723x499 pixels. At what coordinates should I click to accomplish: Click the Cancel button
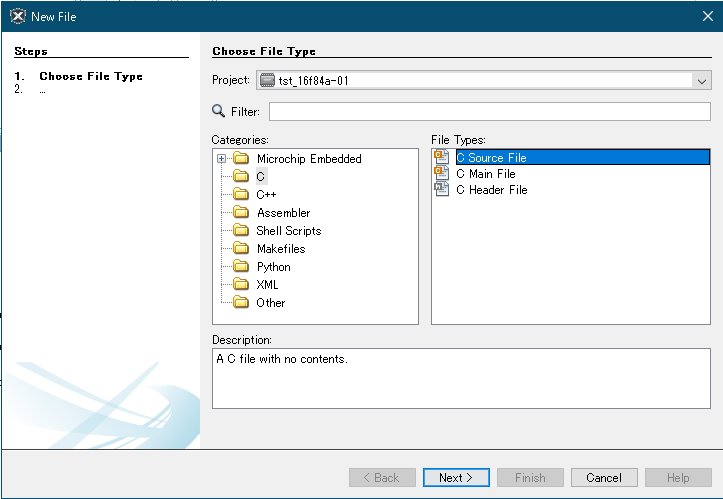pyautogui.click(x=604, y=478)
